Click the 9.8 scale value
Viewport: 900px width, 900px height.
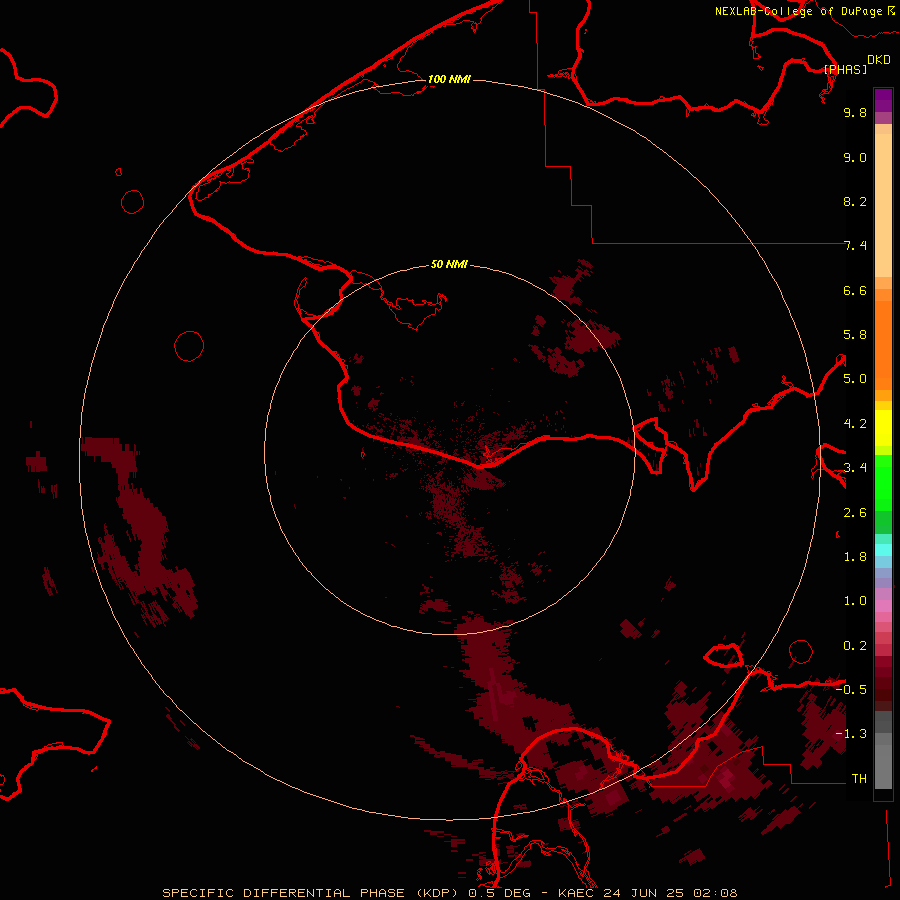pyautogui.click(x=855, y=112)
